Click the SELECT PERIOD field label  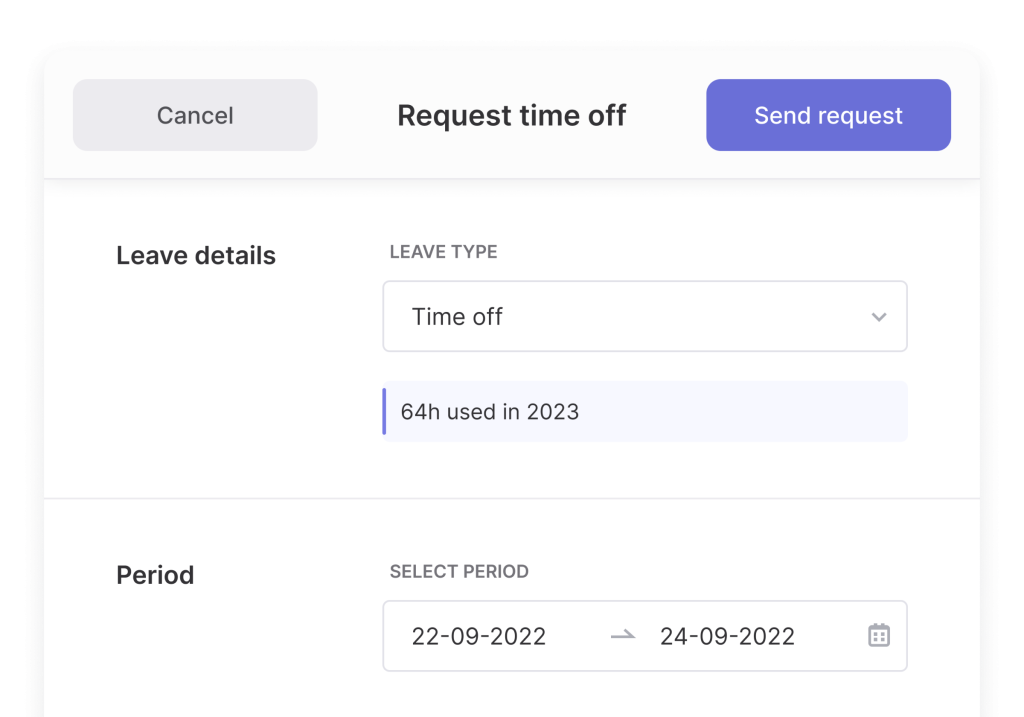coord(459,572)
